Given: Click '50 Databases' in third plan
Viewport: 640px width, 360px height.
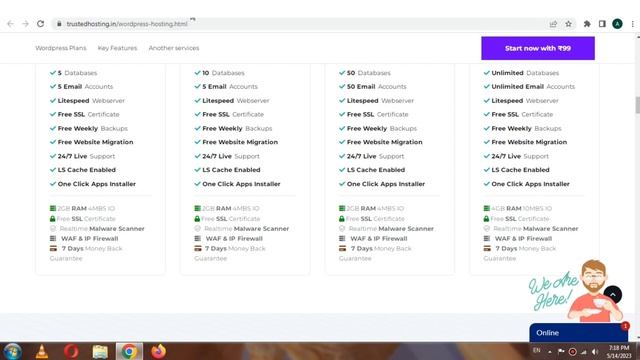Looking at the screenshot, I should [369, 73].
